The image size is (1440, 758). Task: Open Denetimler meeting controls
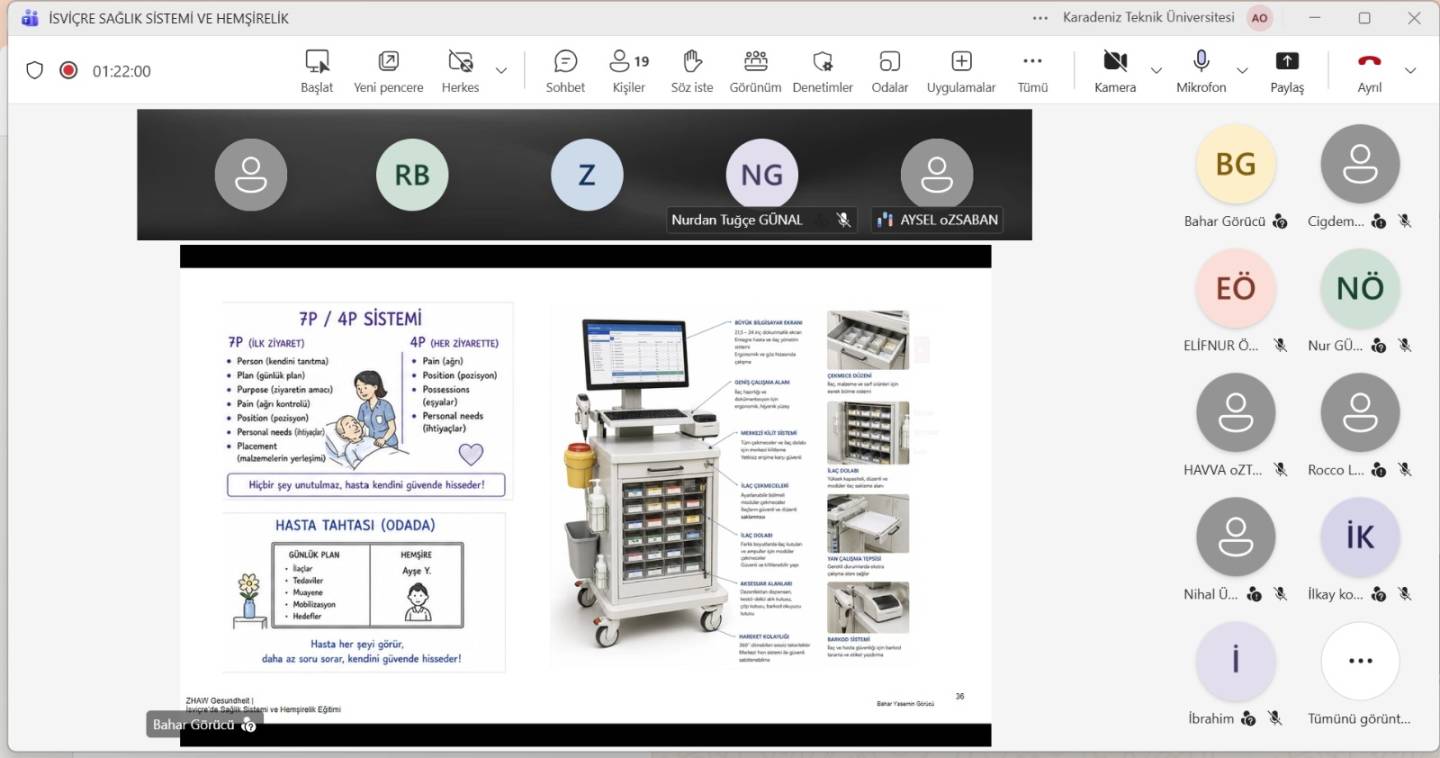point(822,70)
